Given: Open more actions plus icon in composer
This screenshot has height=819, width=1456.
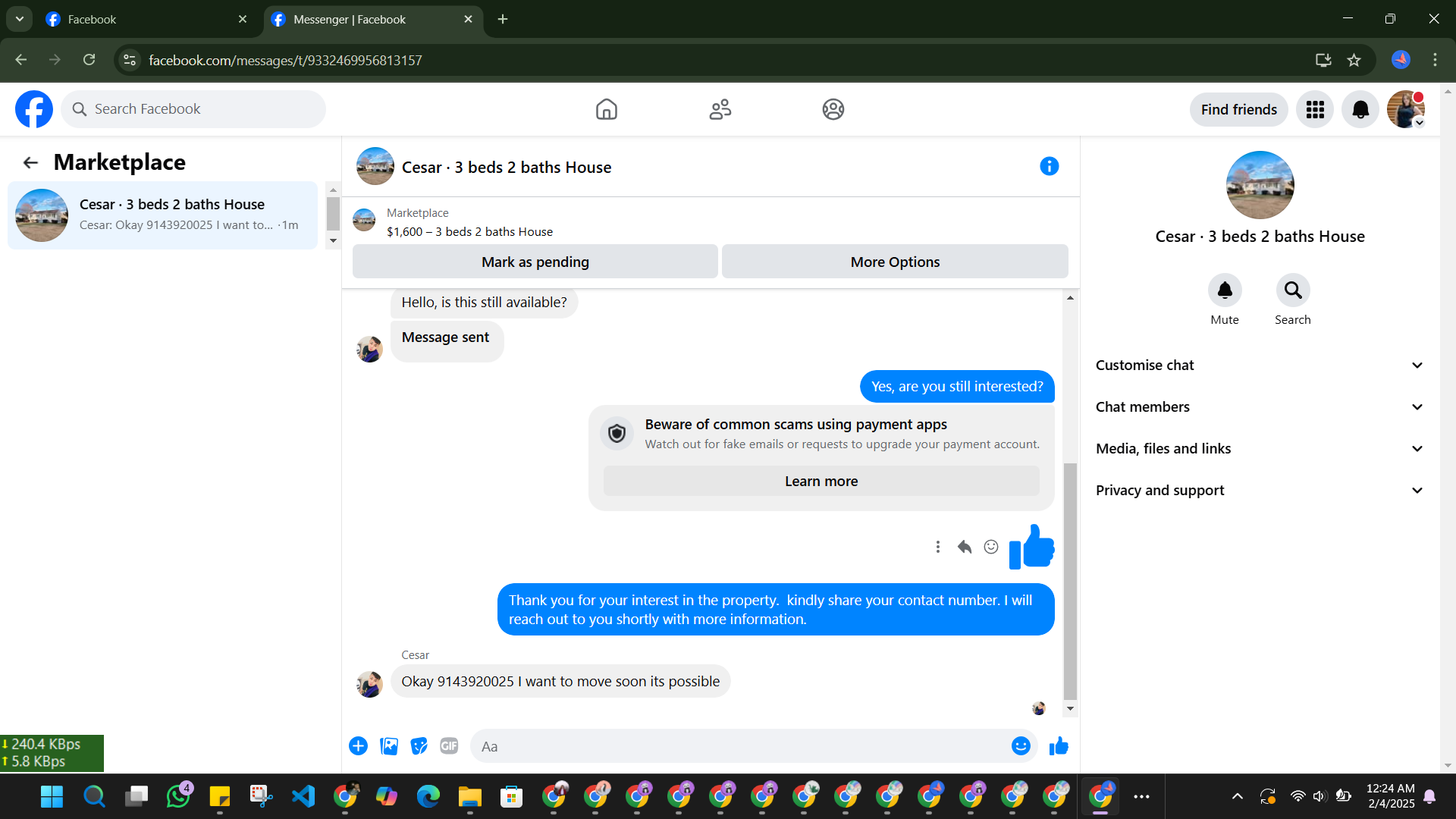Looking at the screenshot, I should [x=358, y=746].
